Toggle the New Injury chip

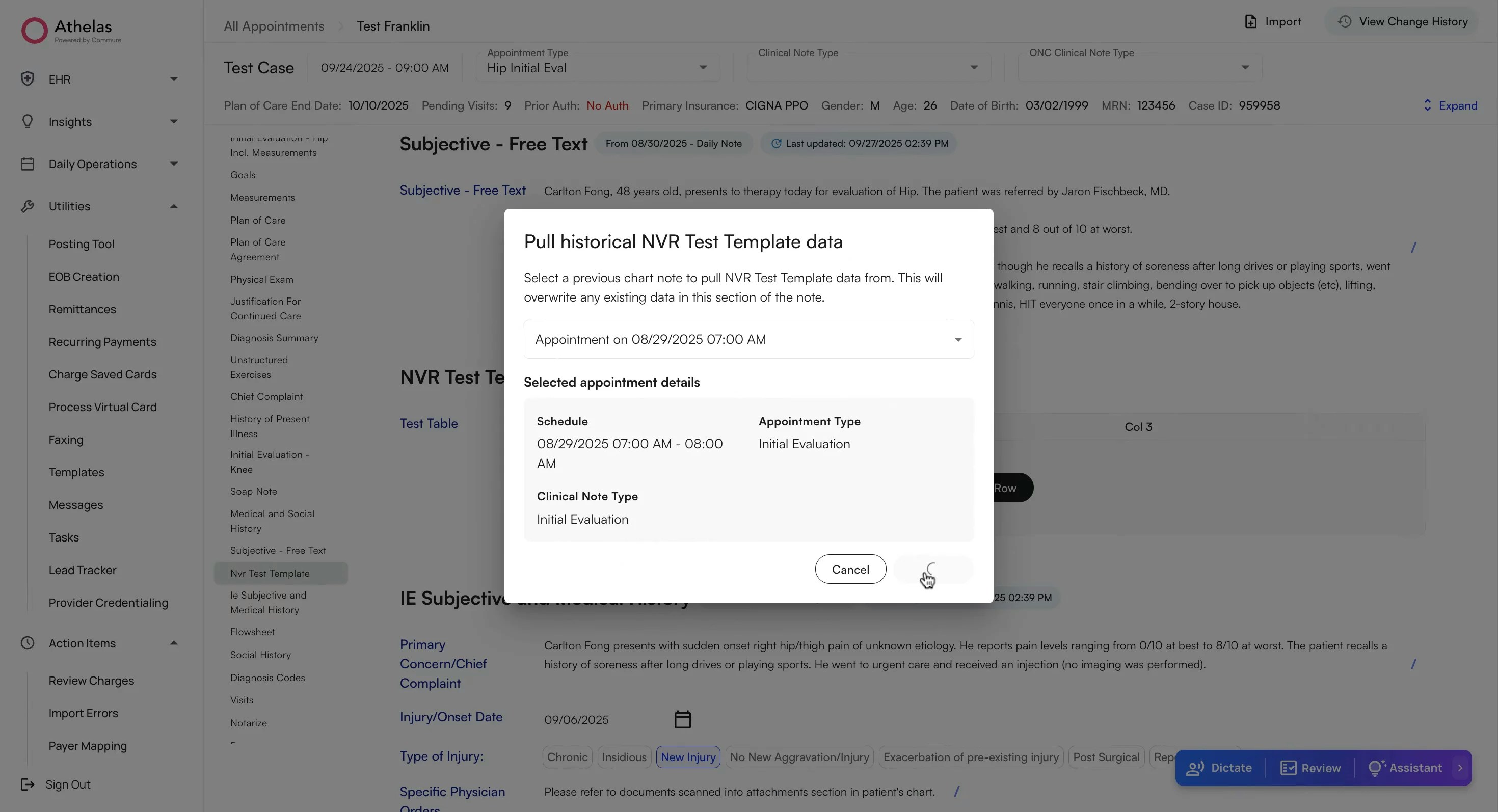tap(688, 757)
